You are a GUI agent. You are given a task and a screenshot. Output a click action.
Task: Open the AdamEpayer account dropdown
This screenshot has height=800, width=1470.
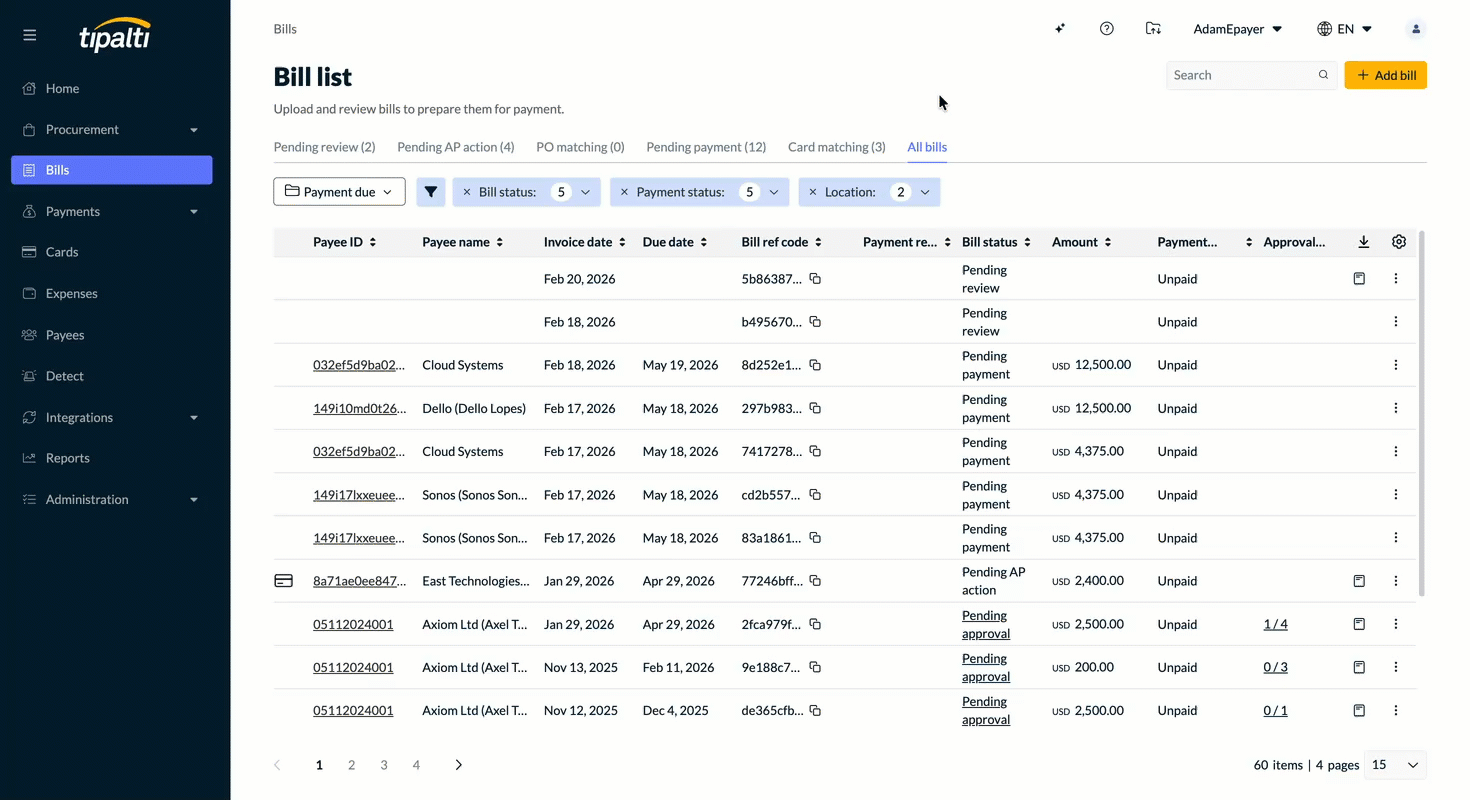[1238, 29]
